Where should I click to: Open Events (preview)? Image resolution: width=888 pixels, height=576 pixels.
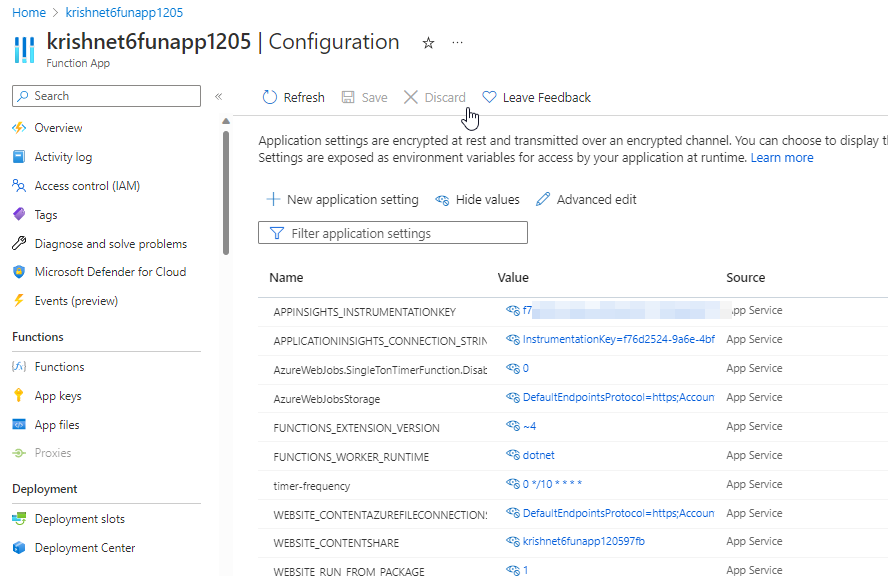click(76, 301)
